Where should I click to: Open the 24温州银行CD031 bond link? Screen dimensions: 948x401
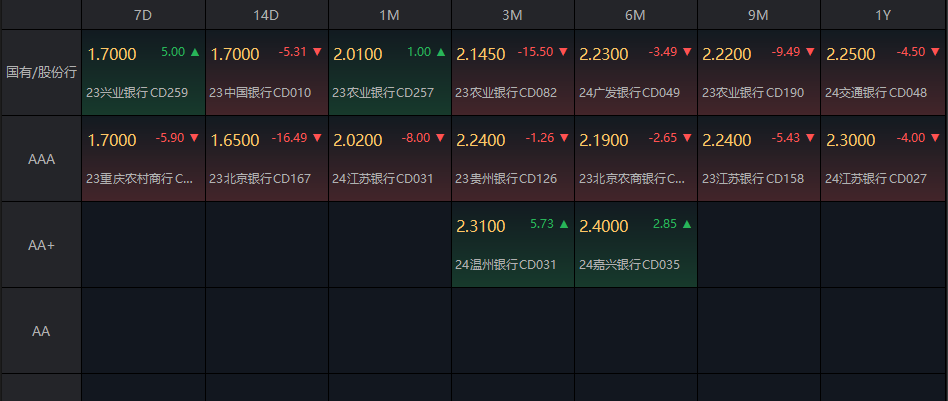504,266
